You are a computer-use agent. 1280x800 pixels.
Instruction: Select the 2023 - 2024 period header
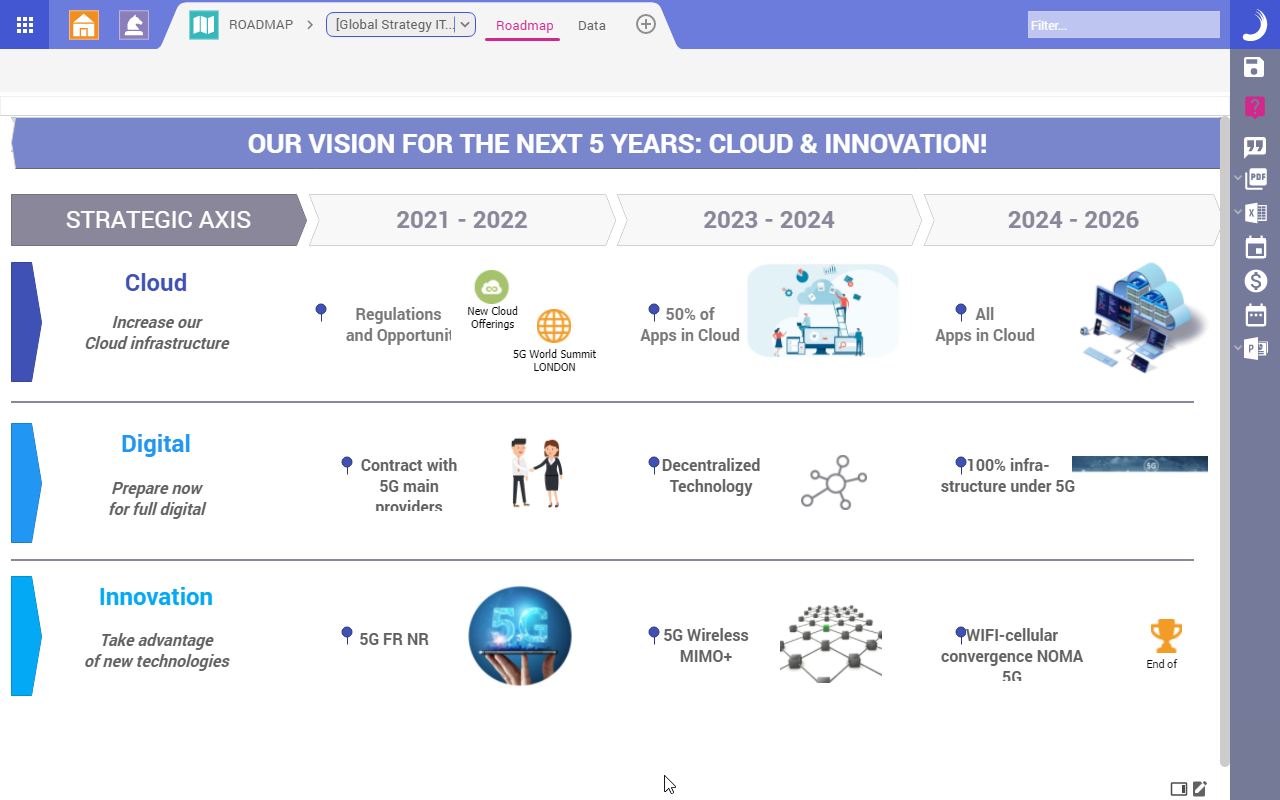(769, 220)
